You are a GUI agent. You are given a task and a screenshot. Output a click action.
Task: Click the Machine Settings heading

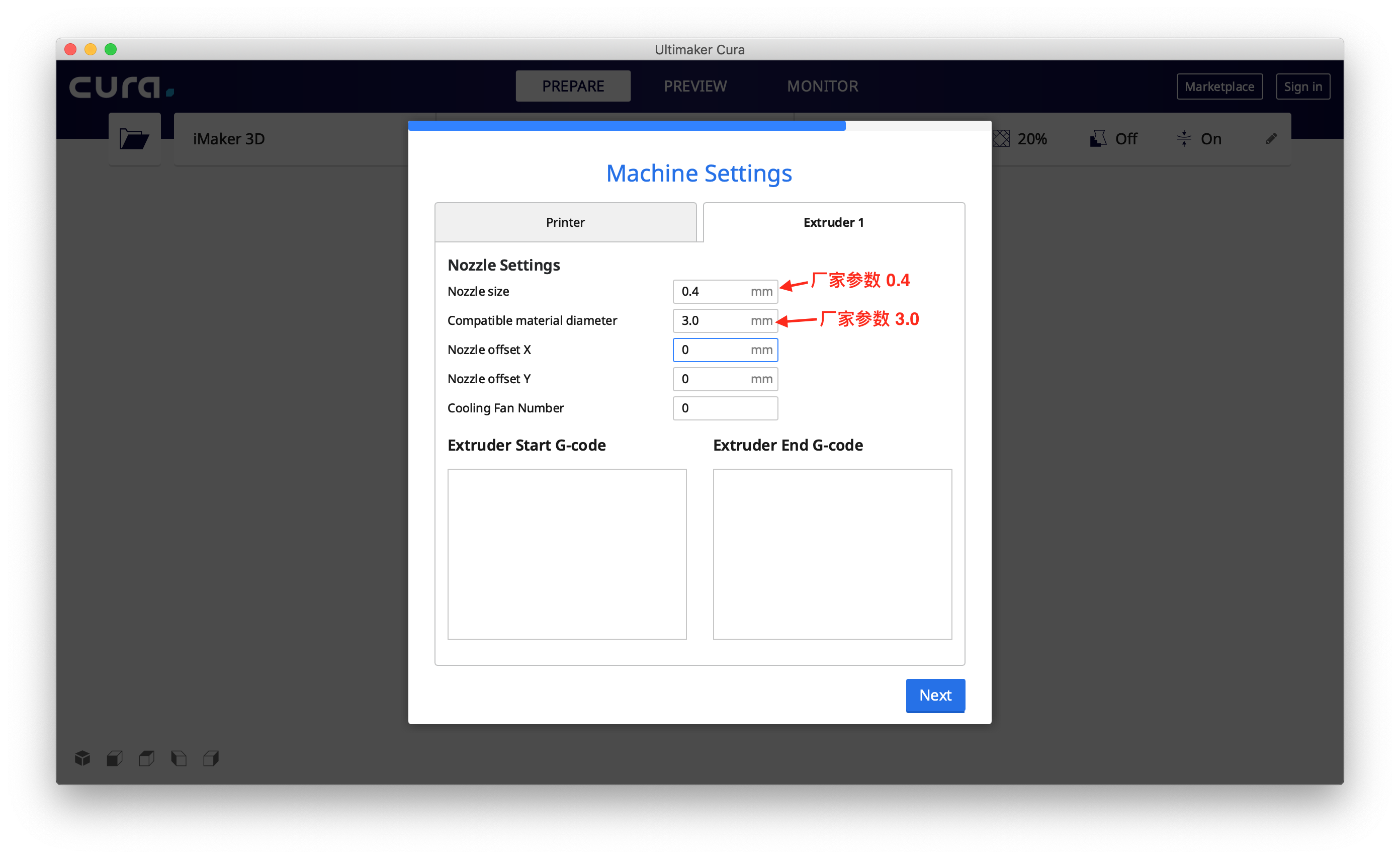699,174
